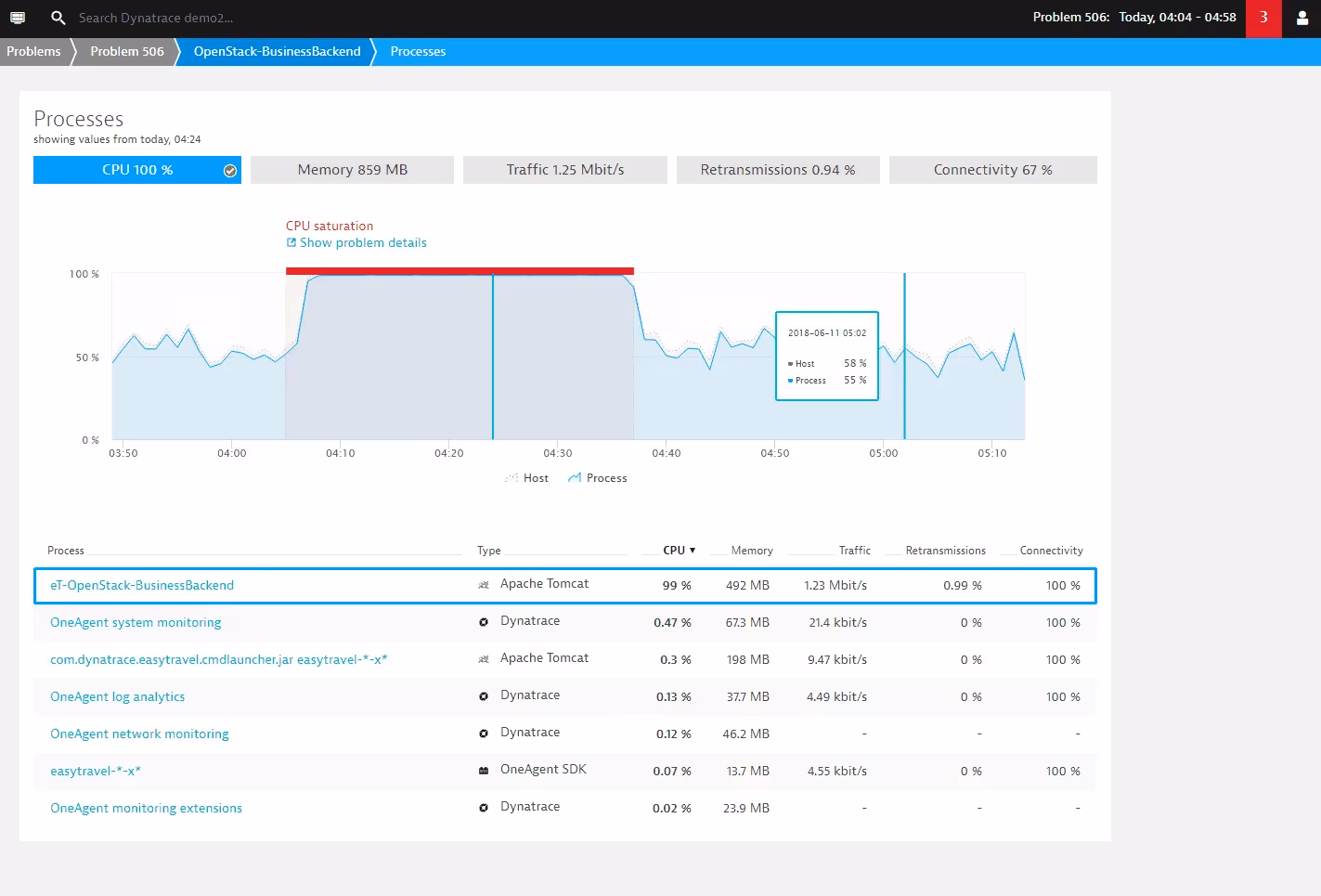
Task: Open OneAgent network monitoring link
Action: 139,734
